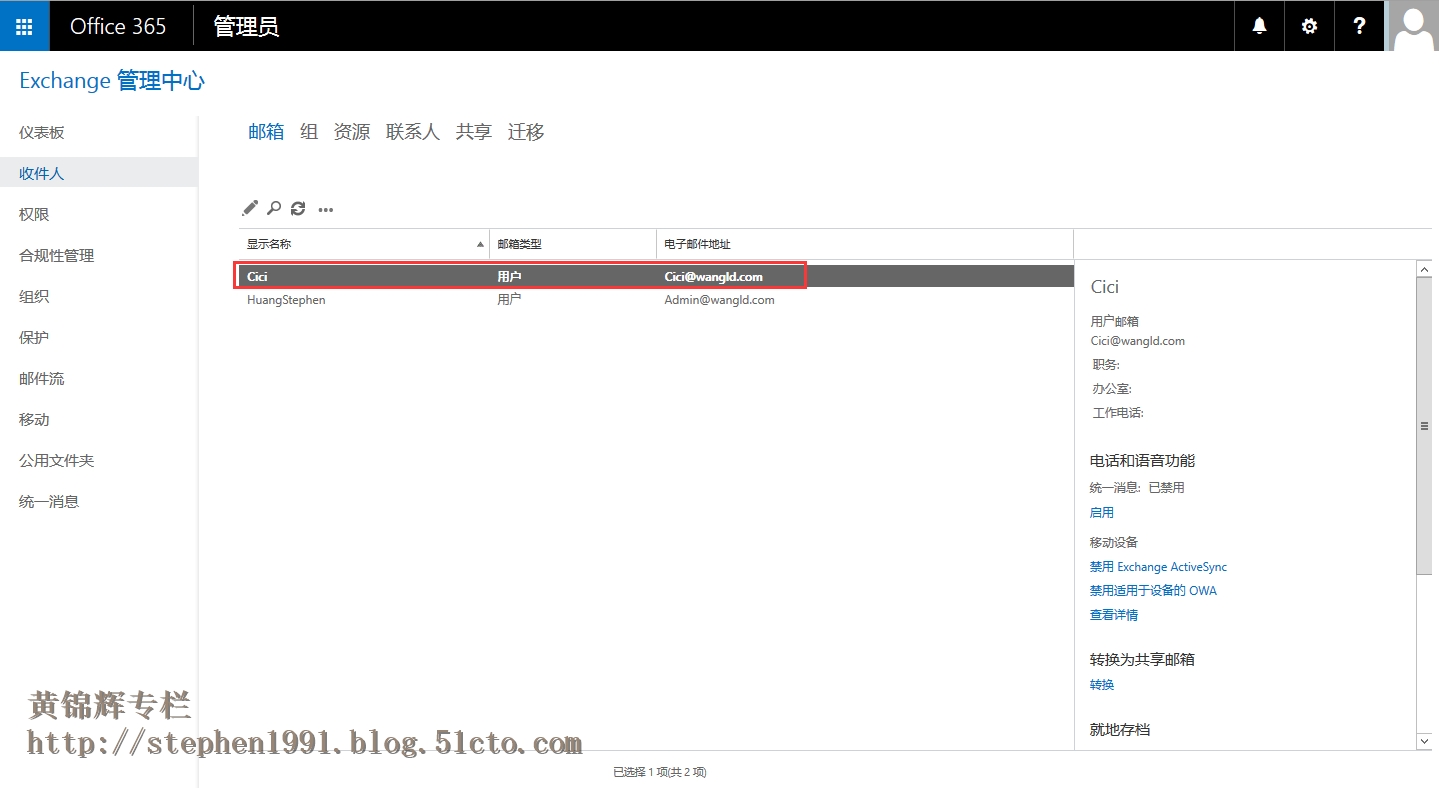Open settings gear icon in header
This screenshot has width=1439, height=788.
pos(1309,26)
